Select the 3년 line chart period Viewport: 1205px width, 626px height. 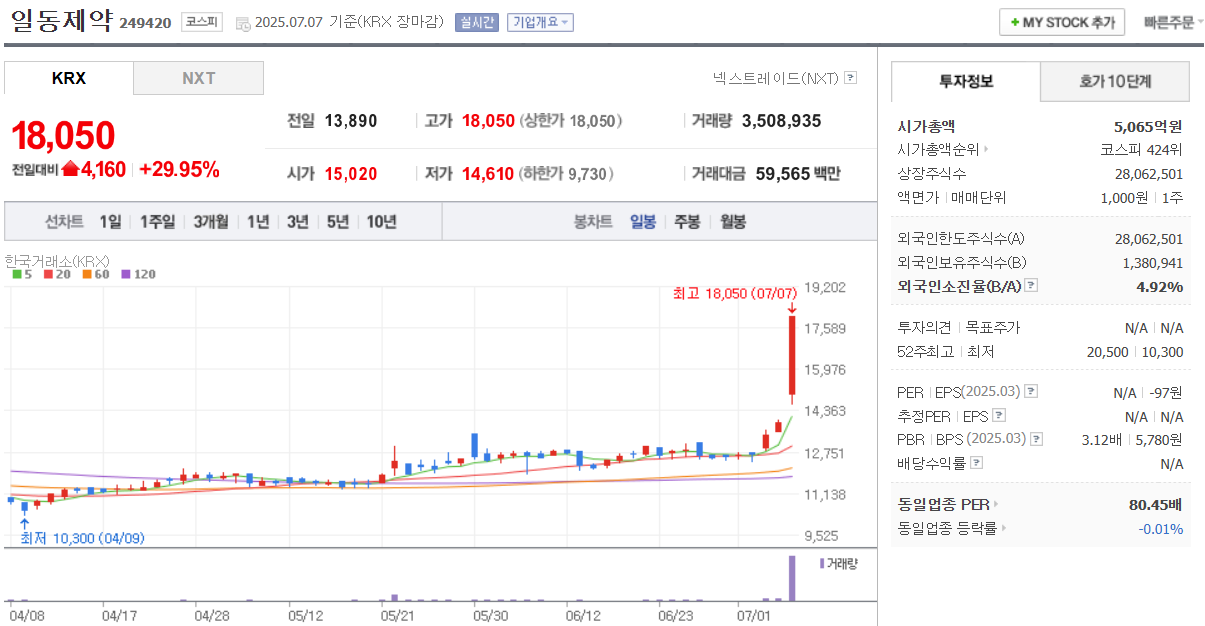pyautogui.click(x=297, y=222)
